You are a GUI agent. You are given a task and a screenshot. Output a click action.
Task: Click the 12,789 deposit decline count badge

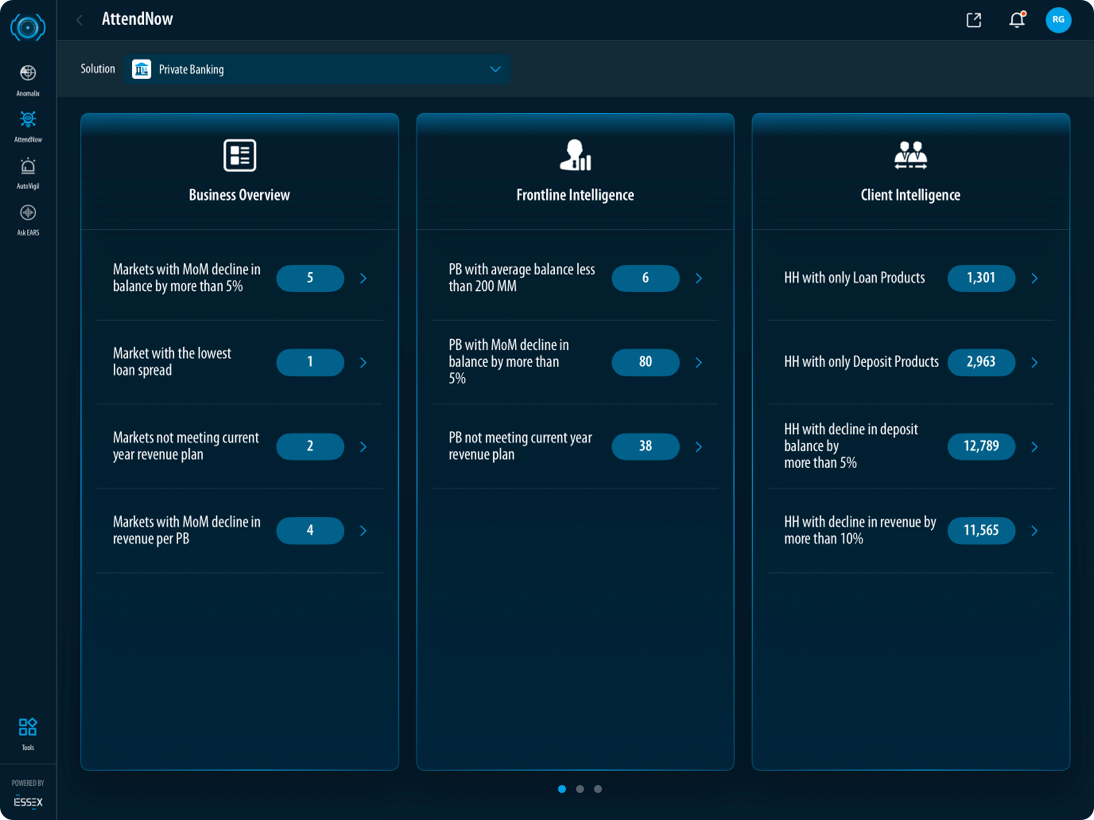pyautogui.click(x=981, y=447)
